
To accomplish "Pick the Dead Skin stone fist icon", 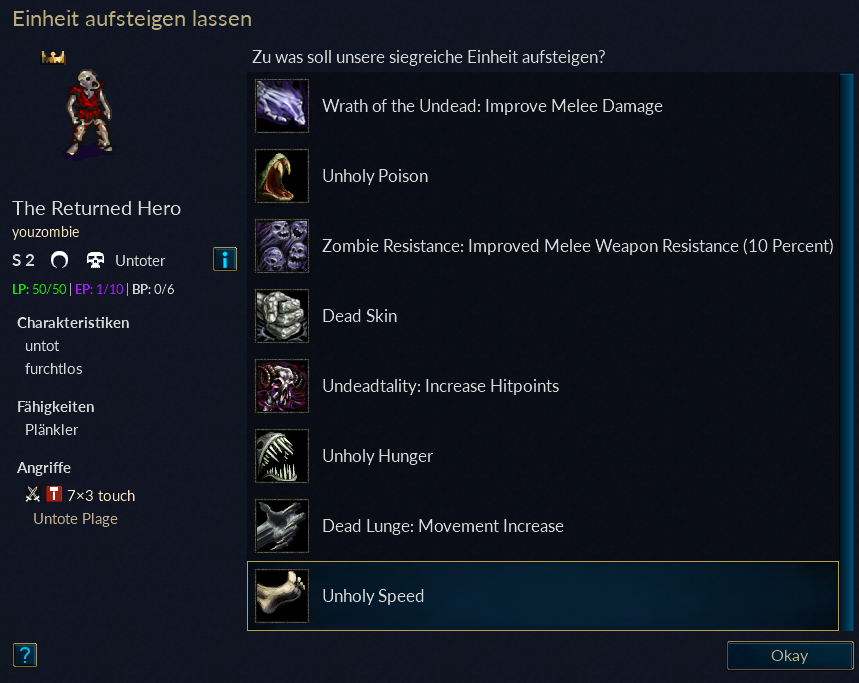I will pyautogui.click(x=282, y=316).
